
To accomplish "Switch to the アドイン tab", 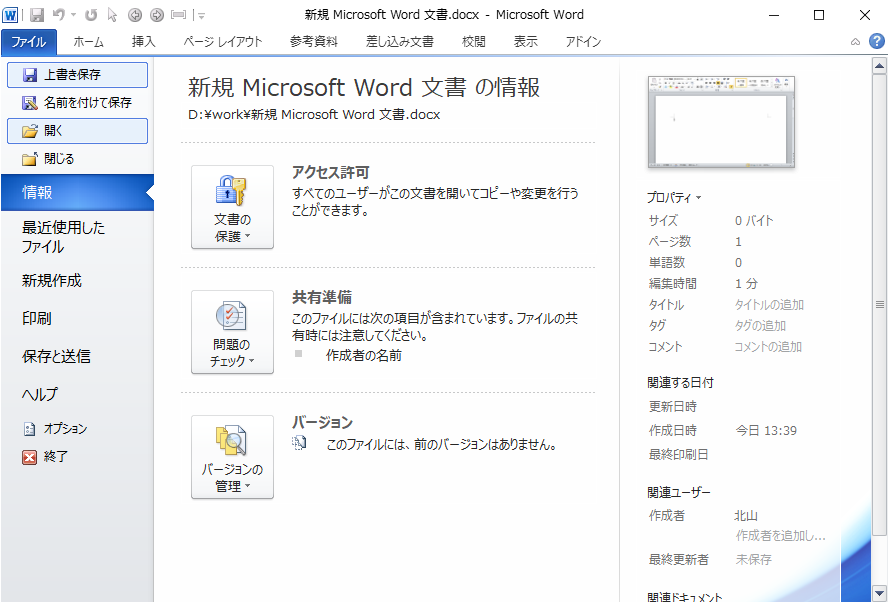I will pos(583,42).
